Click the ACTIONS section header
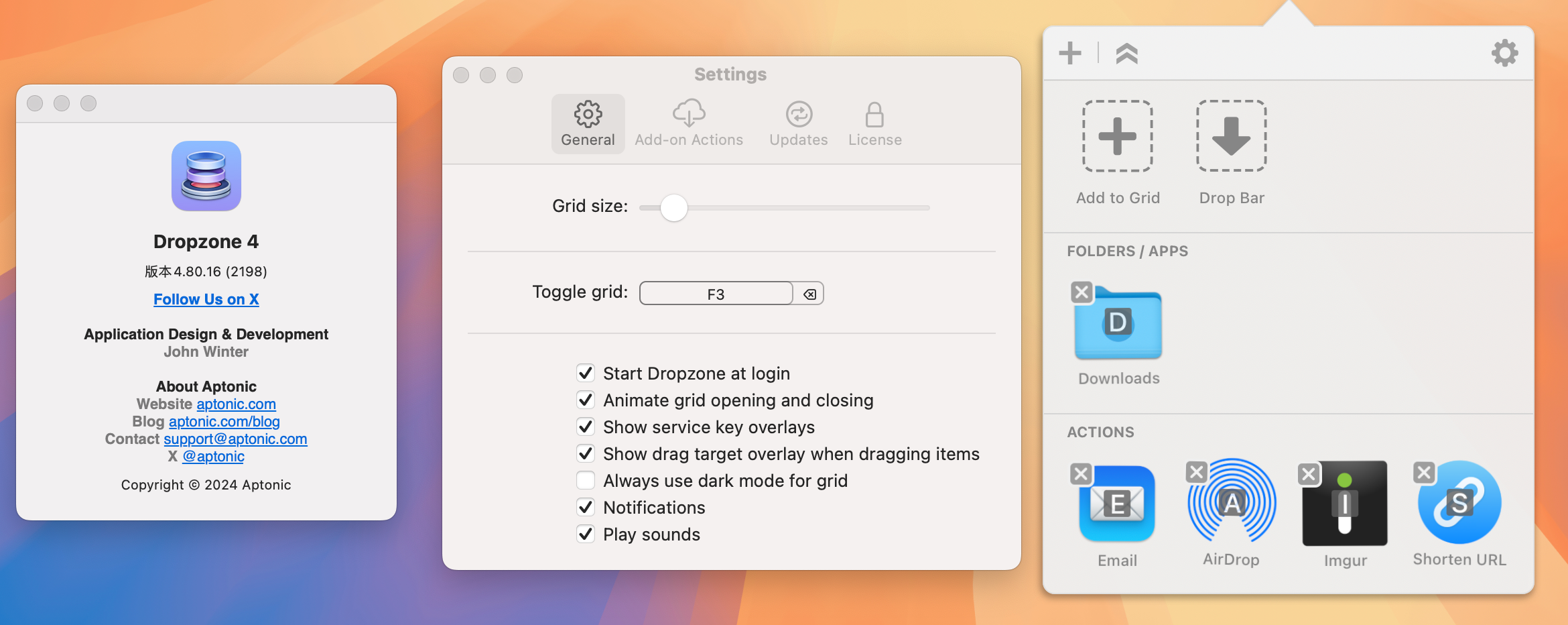This screenshot has width=1568, height=625. pyautogui.click(x=1101, y=432)
